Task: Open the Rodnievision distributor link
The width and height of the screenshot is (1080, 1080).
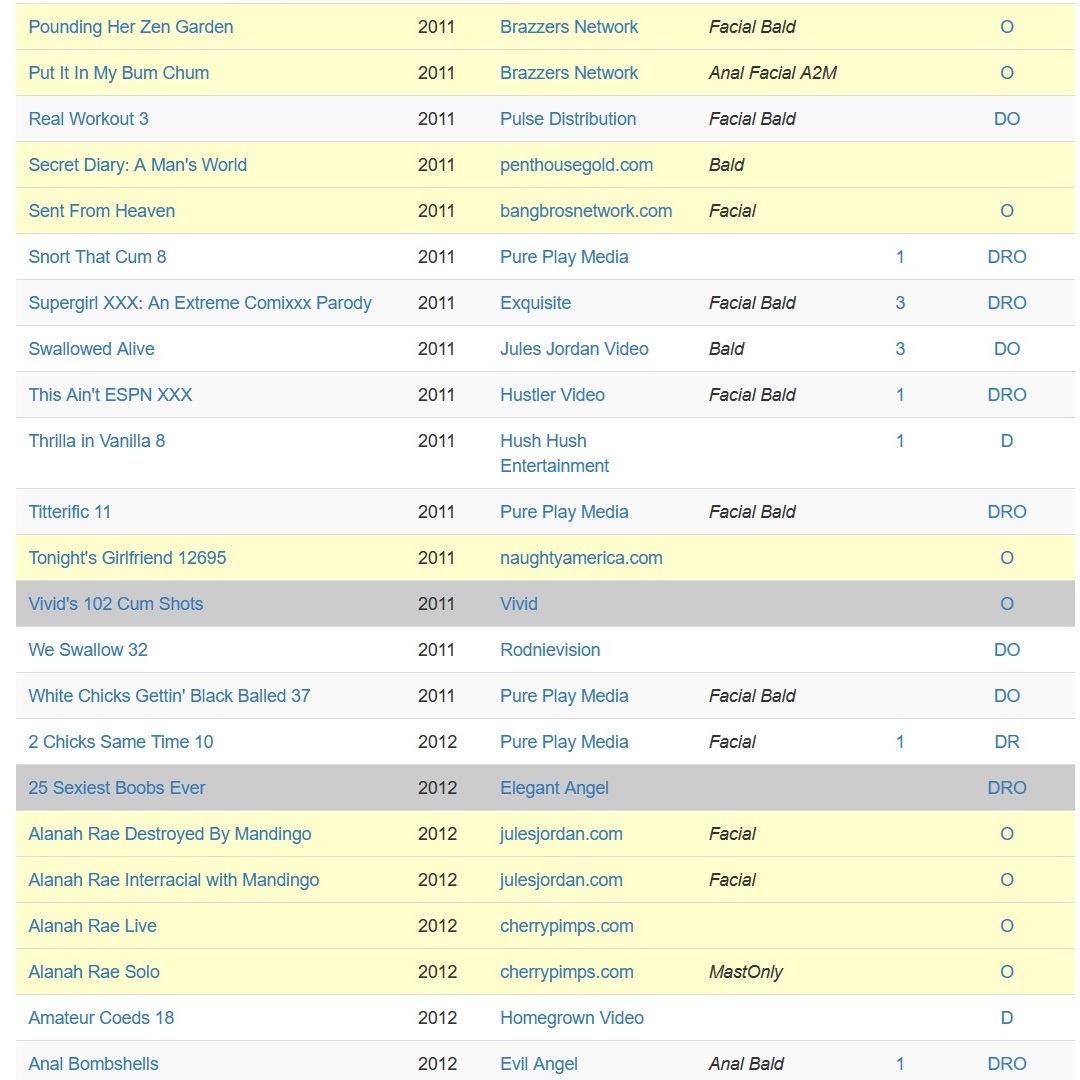Action: point(550,650)
